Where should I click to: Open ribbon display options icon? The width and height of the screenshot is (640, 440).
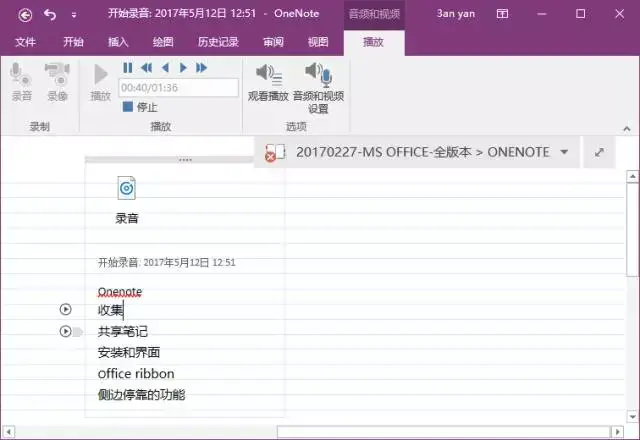[502, 14]
